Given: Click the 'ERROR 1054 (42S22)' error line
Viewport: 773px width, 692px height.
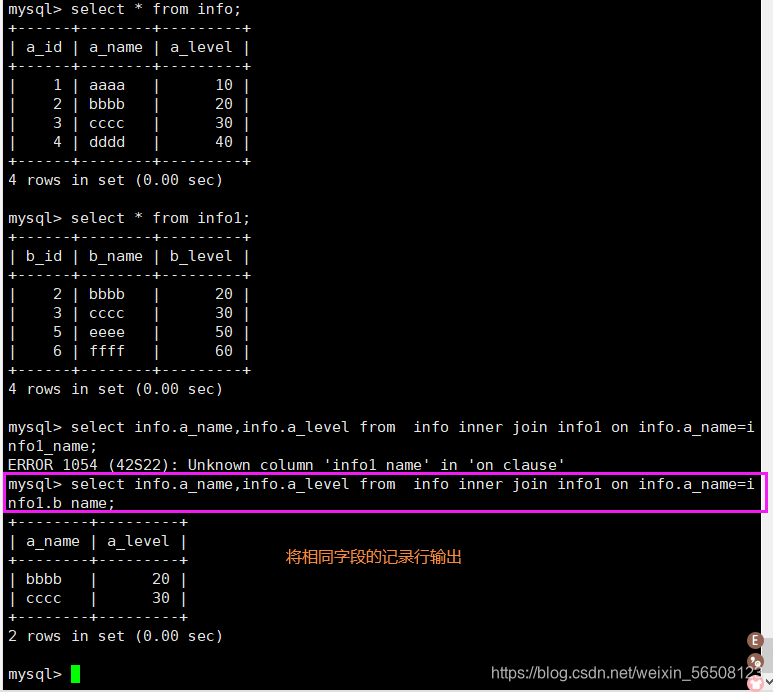Looking at the screenshot, I should [x=286, y=465].
